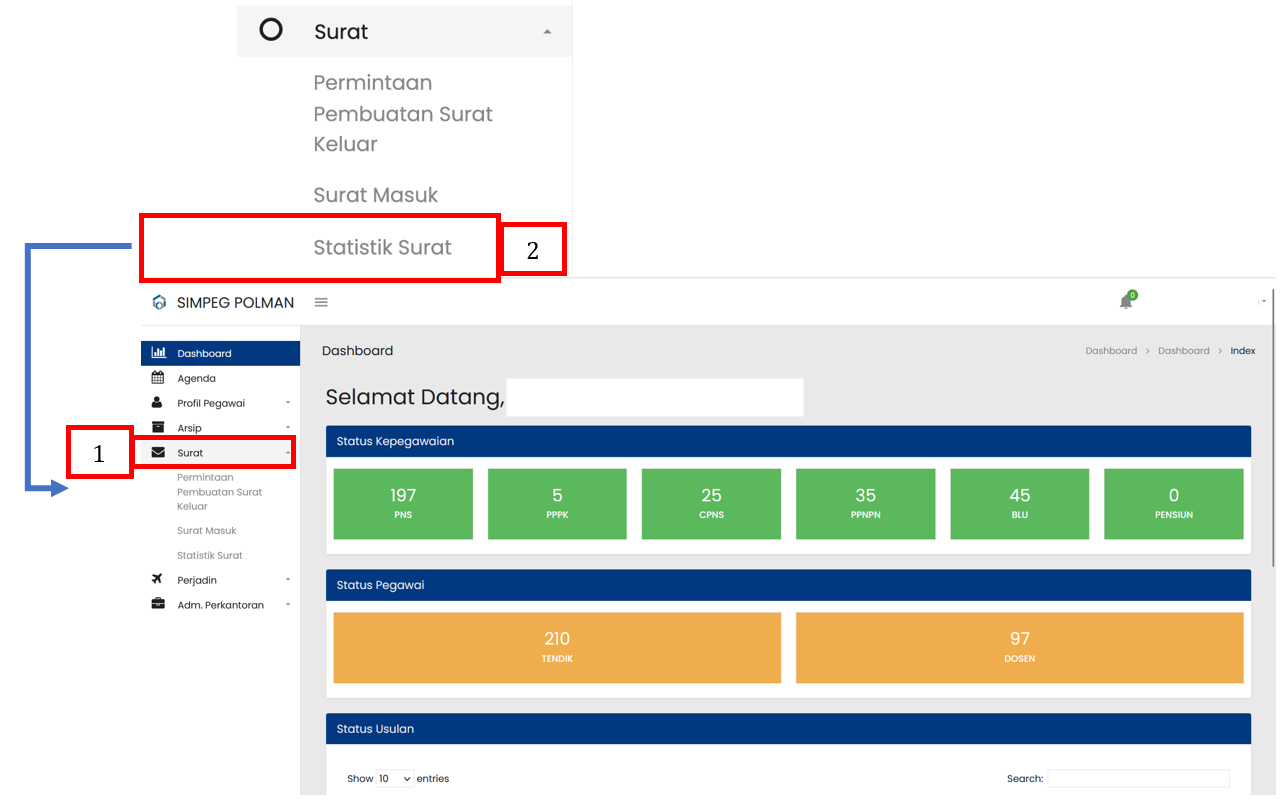
Task: Open Permintaan Pembuatan Surat Keluar in the small sidebar
Action: [219, 492]
